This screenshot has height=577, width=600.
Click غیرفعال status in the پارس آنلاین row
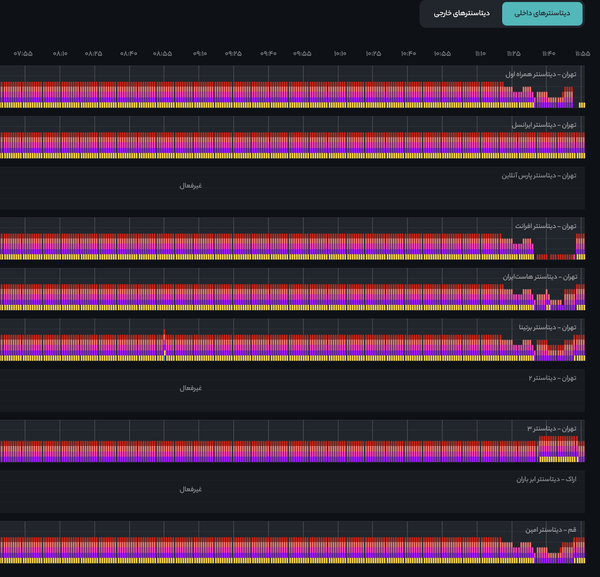coord(191,186)
